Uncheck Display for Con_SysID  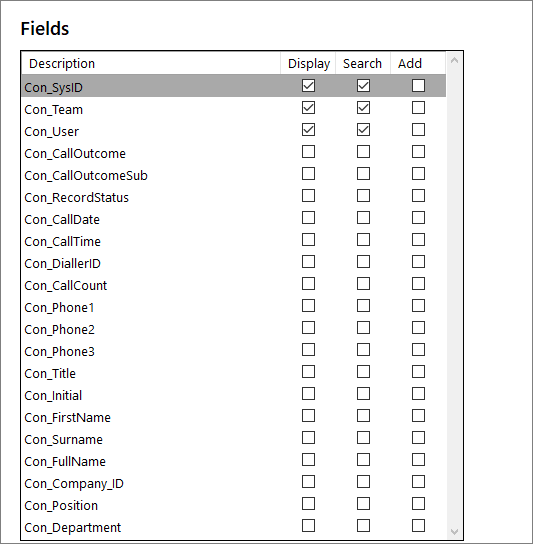click(308, 86)
